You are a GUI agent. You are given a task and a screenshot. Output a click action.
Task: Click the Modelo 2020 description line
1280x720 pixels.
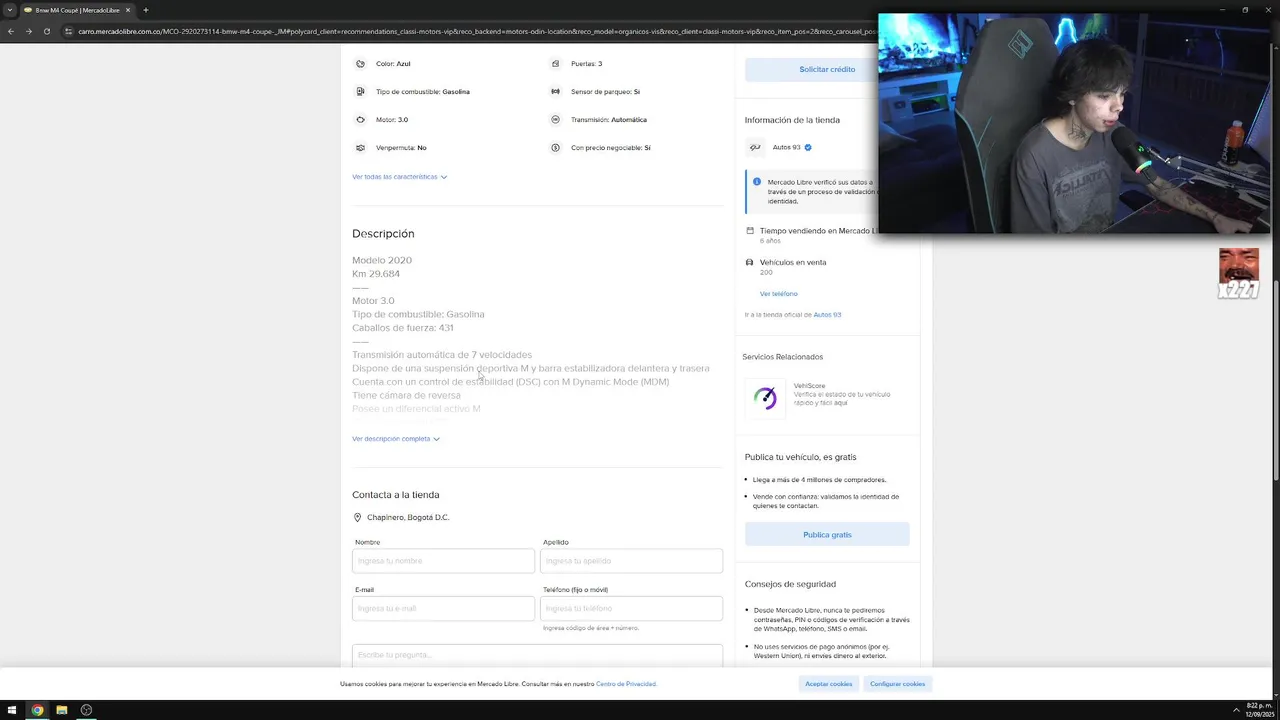click(x=382, y=260)
